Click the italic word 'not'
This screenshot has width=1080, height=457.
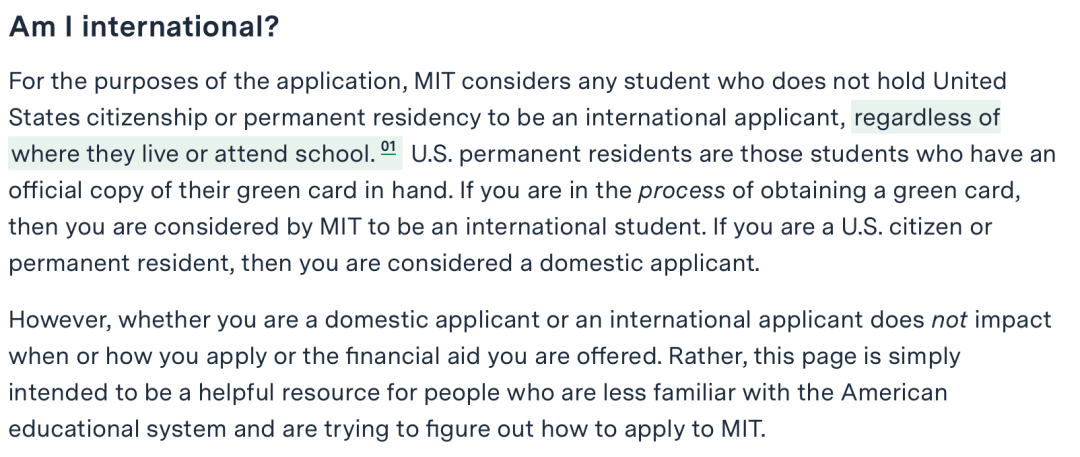tap(949, 320)
